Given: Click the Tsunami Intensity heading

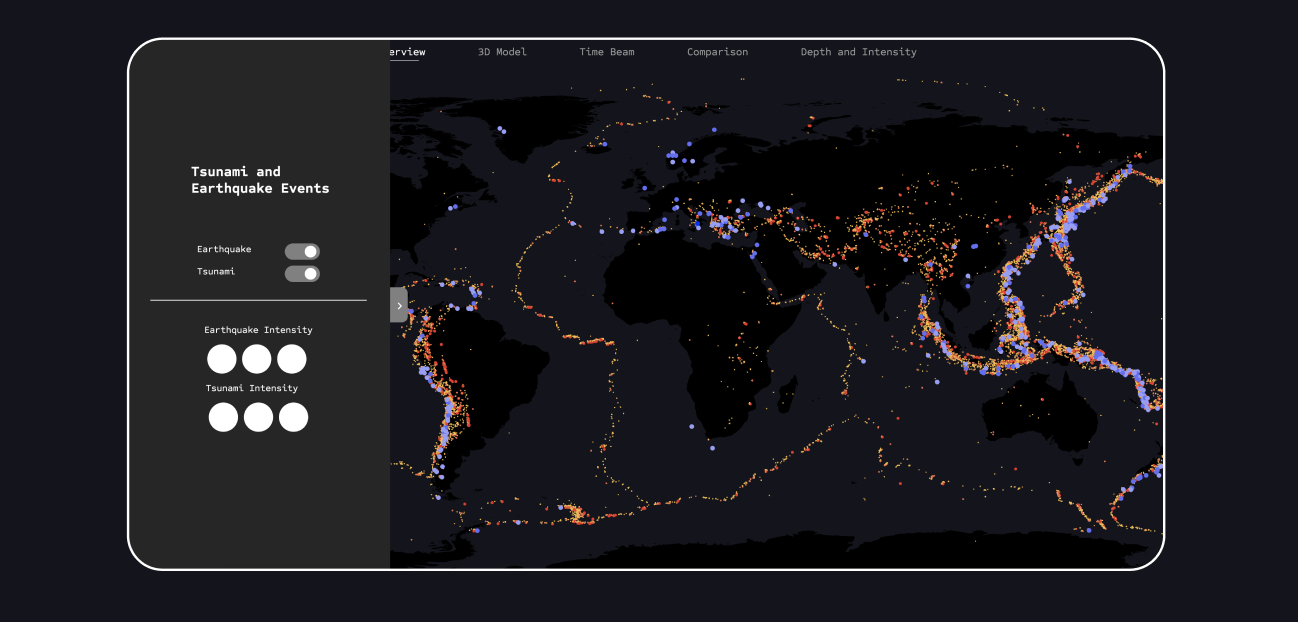Looking at the screenshot, I should (x=252, y=388).
